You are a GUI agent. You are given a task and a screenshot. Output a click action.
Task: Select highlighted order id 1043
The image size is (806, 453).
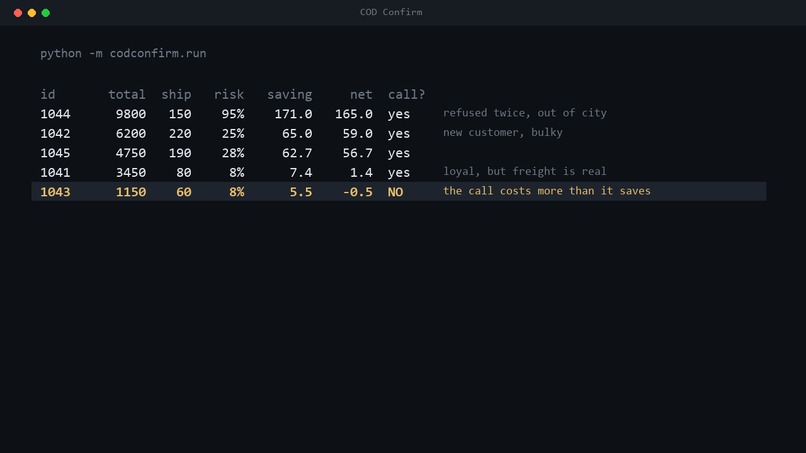tap(56, 192)
